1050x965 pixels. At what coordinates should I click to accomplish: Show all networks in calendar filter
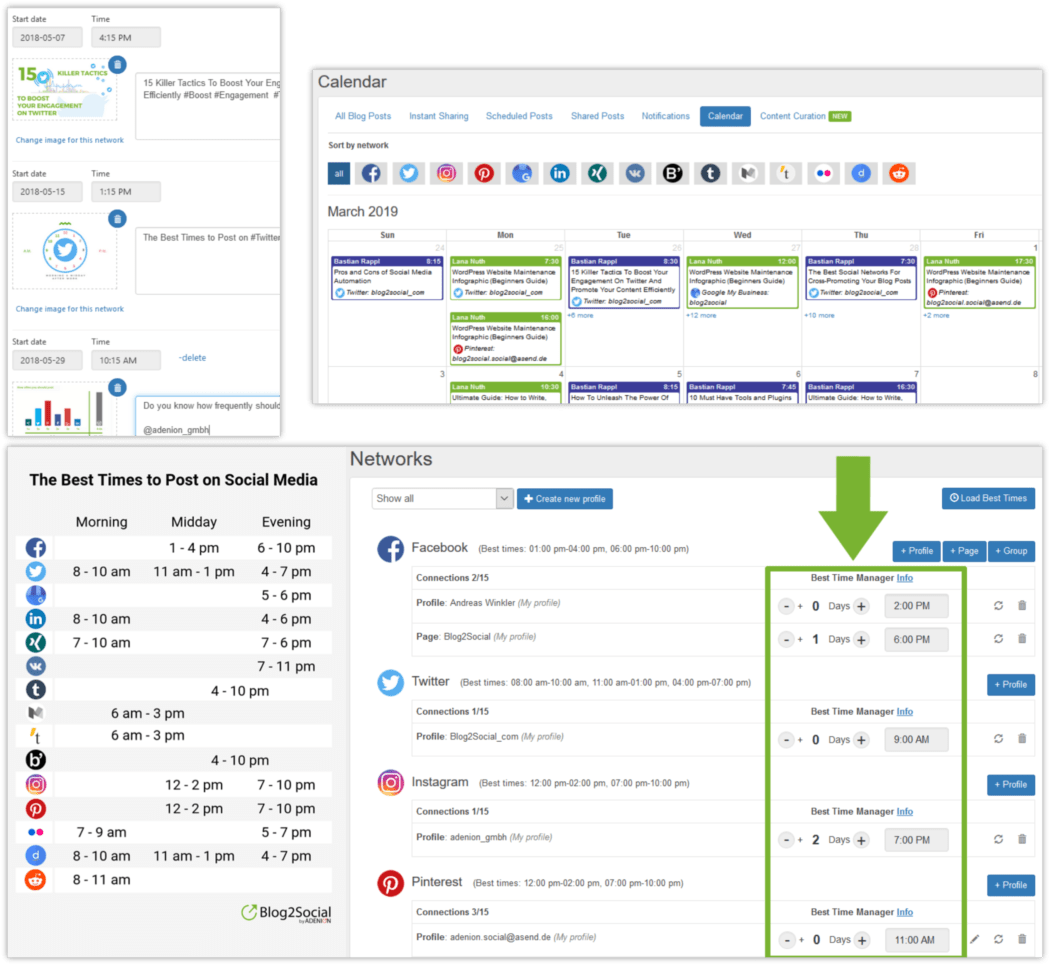pyautogui.click(x=339, y=173)
